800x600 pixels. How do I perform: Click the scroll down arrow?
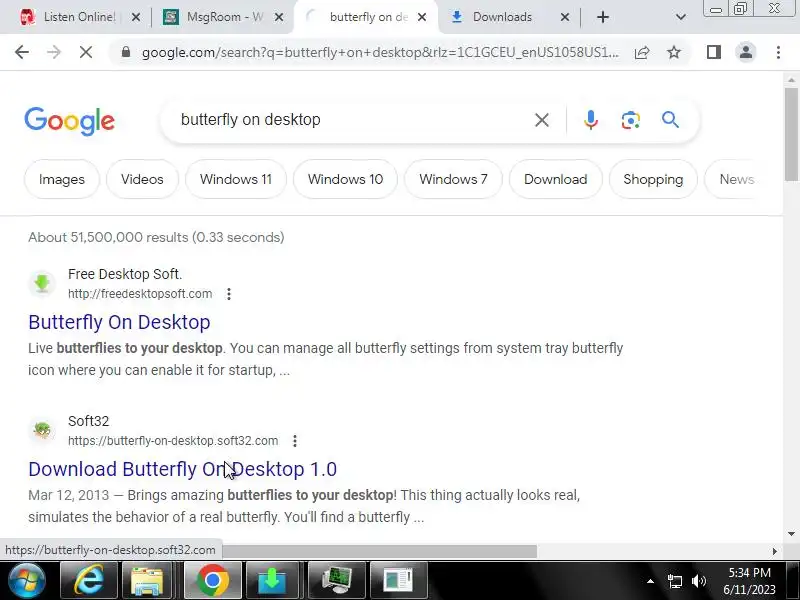coord(791,534)
